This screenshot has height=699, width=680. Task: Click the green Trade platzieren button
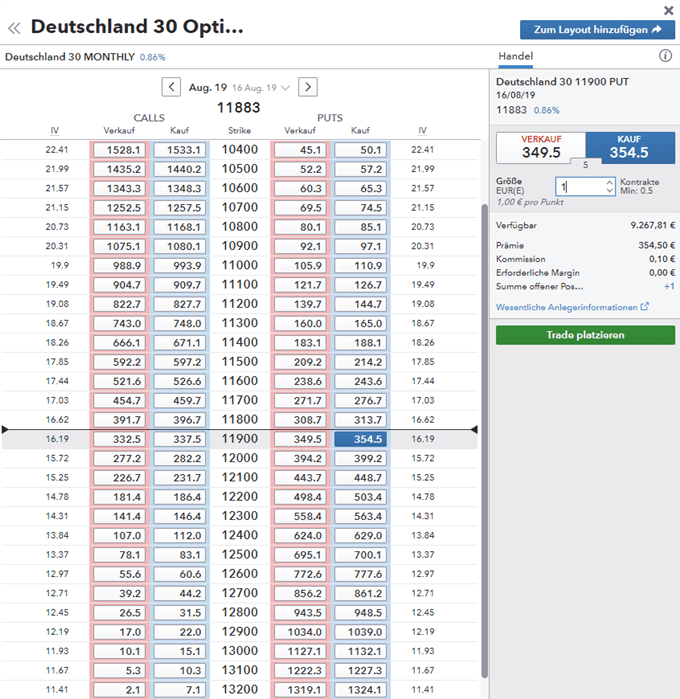[585, 335]
